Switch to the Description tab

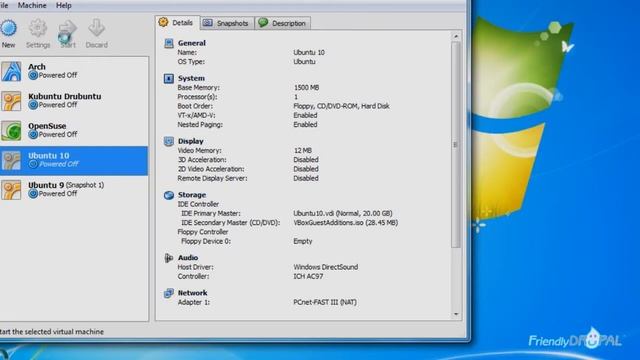click(x=283, y=23)
